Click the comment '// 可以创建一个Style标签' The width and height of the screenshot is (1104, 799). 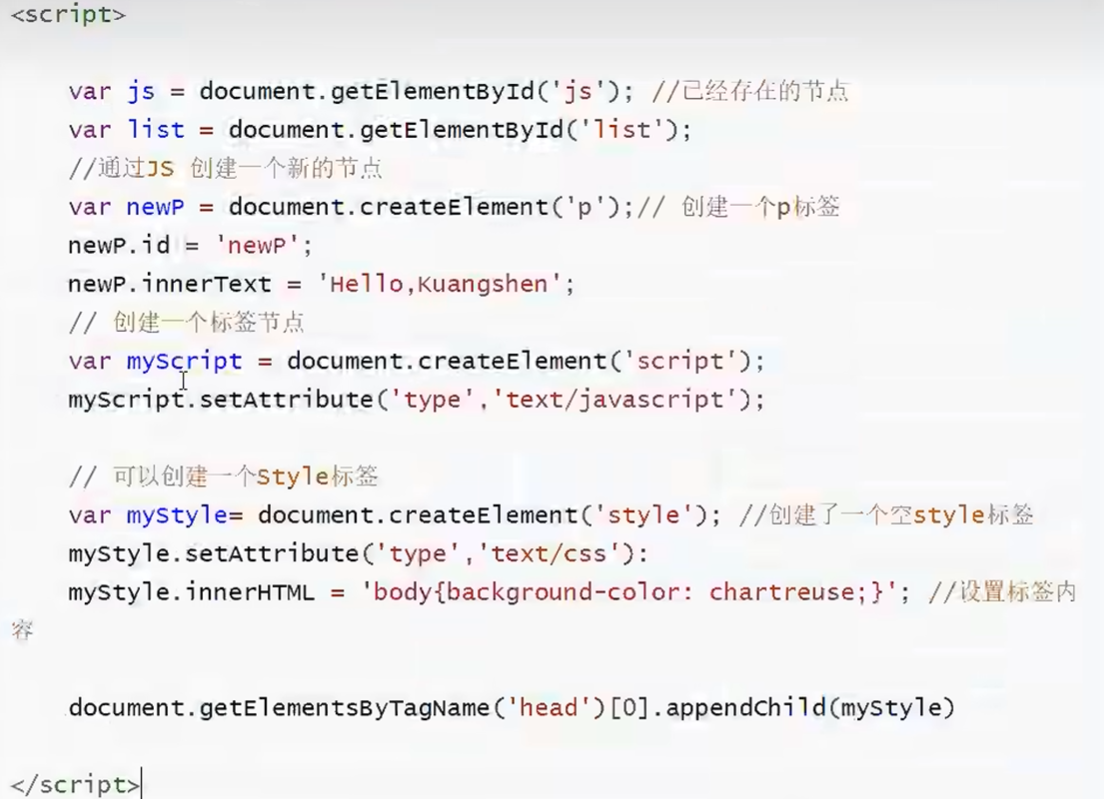point(223,477)
